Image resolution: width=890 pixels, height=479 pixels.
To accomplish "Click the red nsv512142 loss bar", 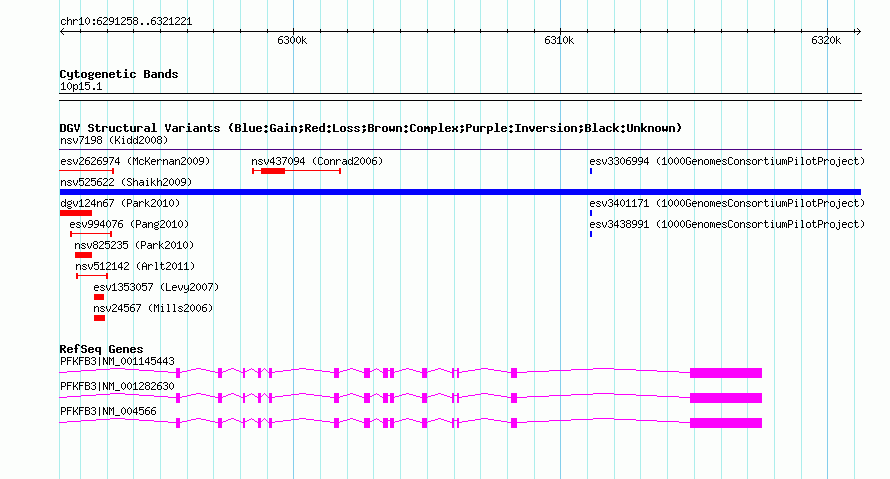I will [x=92, y=276].
